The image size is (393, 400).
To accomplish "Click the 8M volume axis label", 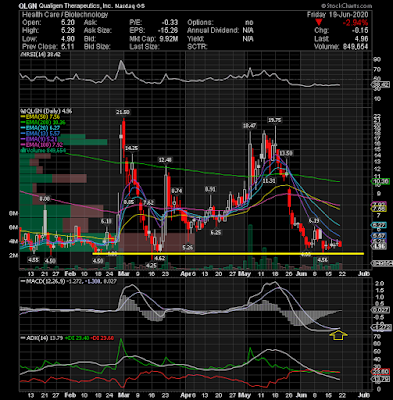I will [13, 214].
